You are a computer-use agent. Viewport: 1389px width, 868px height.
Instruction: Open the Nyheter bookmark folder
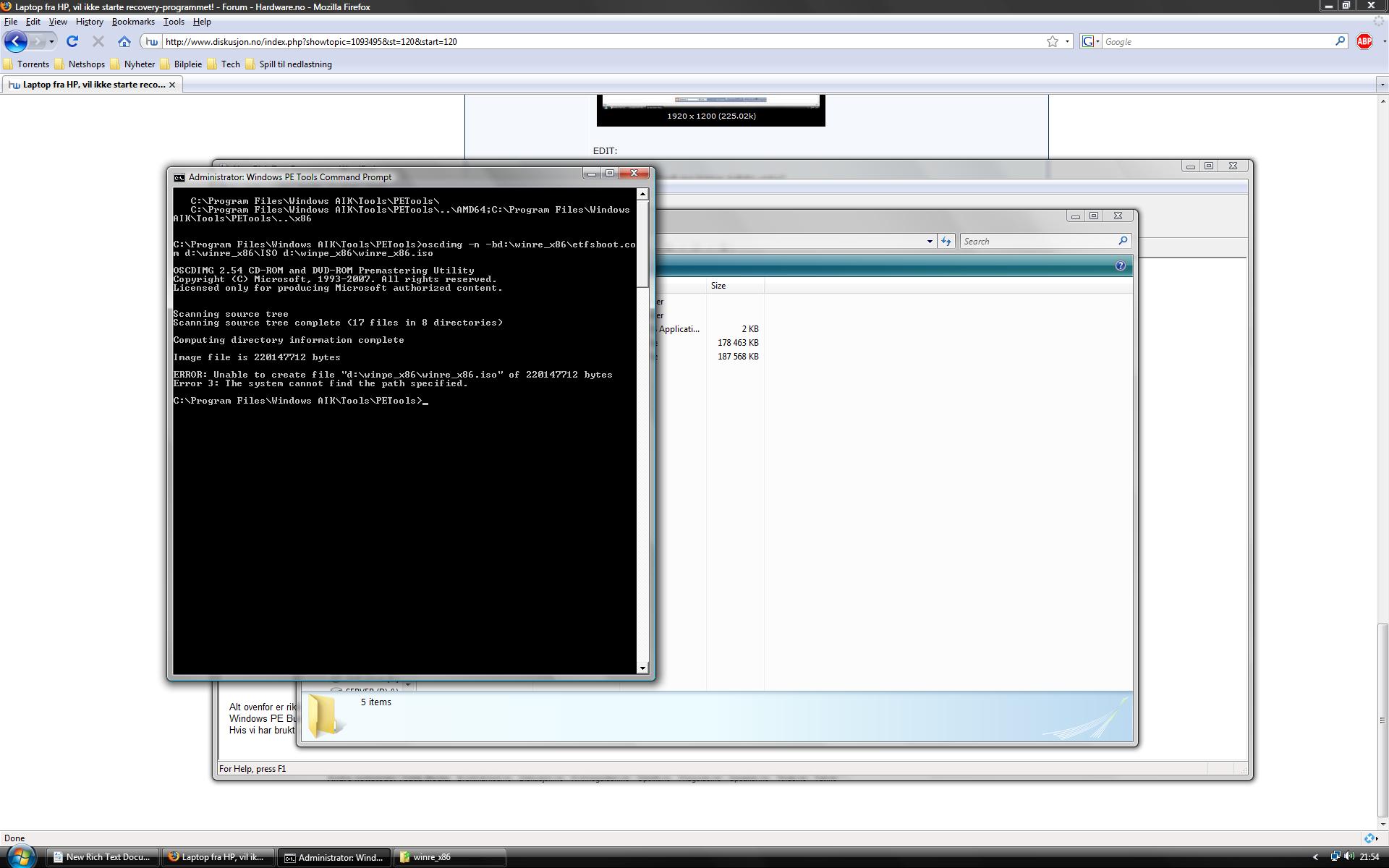pos(132,64)
